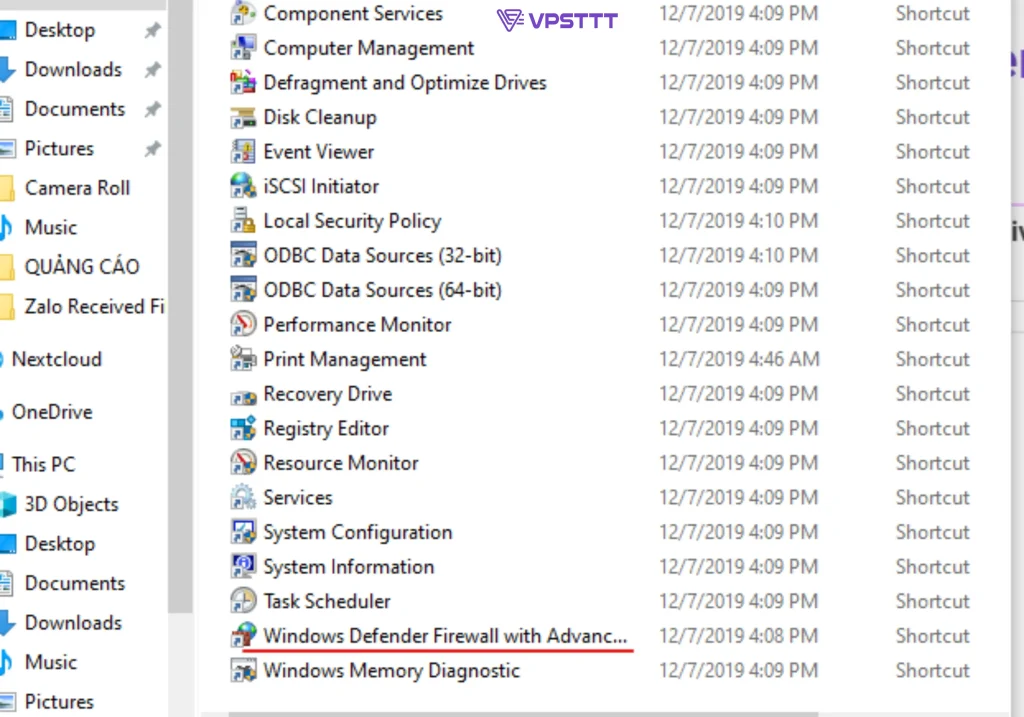Click the Performance Monitor icon
1024x717 pixels.
(x=243, y=325)
